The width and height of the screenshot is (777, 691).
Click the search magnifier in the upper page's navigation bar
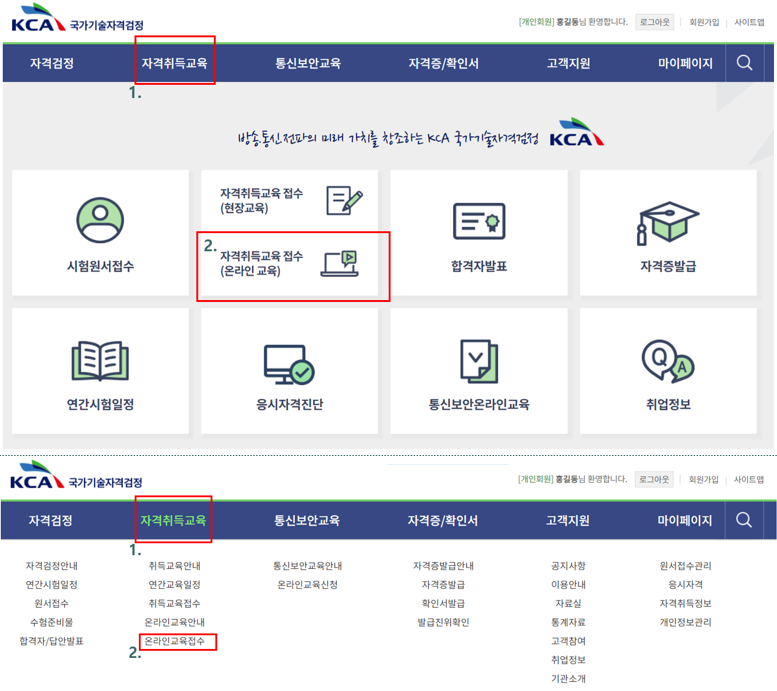click(744, 63)
